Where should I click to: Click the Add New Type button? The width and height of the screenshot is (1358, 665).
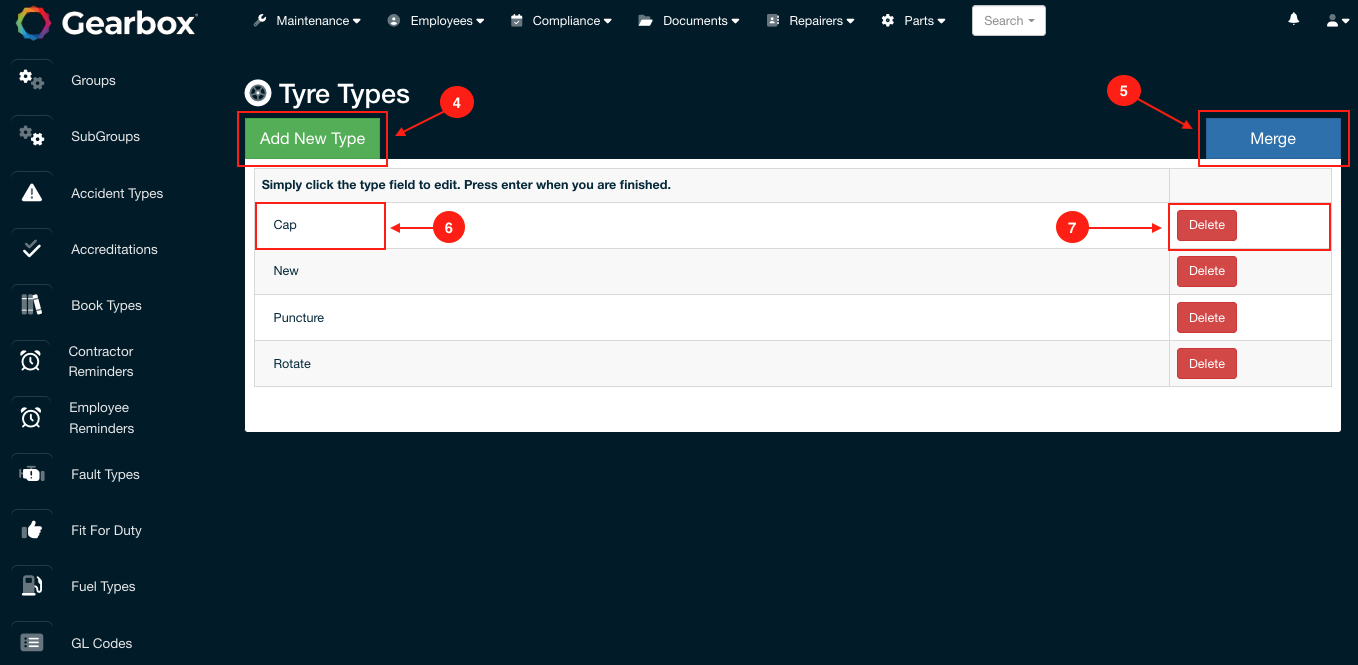tap(312, 139)
